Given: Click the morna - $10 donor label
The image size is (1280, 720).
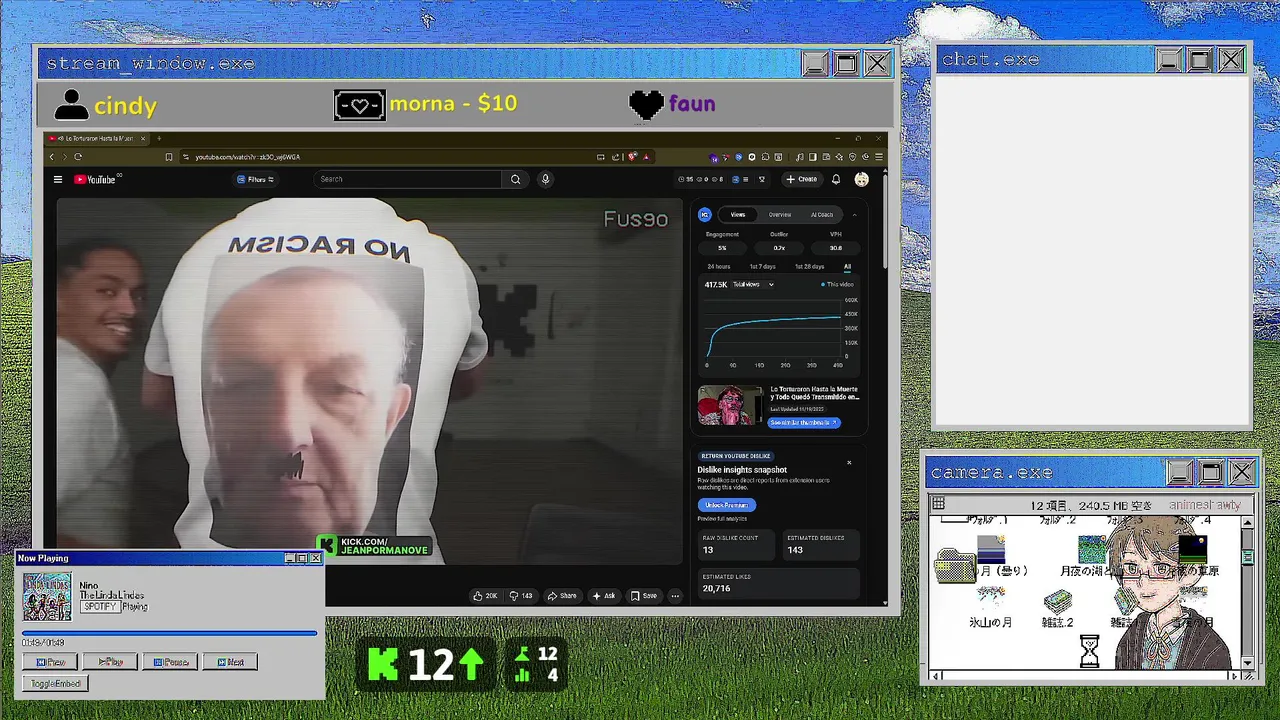Looking at the screenshot, I should coord(453,104).
